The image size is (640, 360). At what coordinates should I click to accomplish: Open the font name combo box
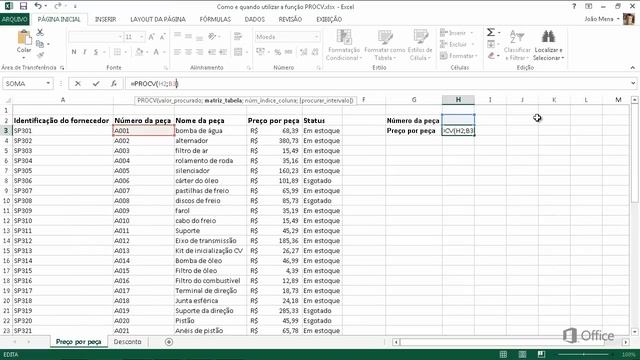(96, 37)
